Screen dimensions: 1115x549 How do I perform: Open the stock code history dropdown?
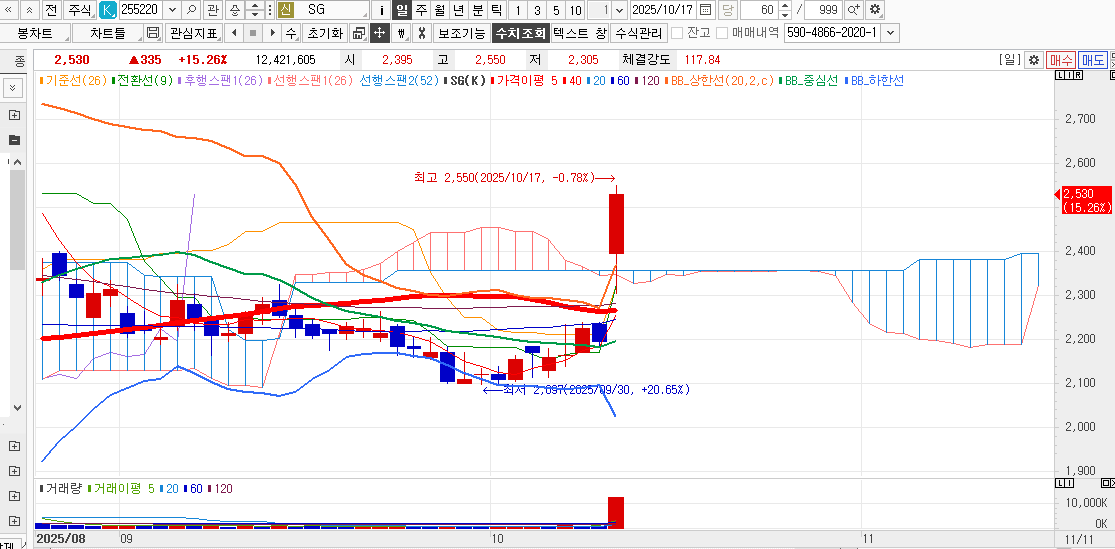[x=171, y=10]
